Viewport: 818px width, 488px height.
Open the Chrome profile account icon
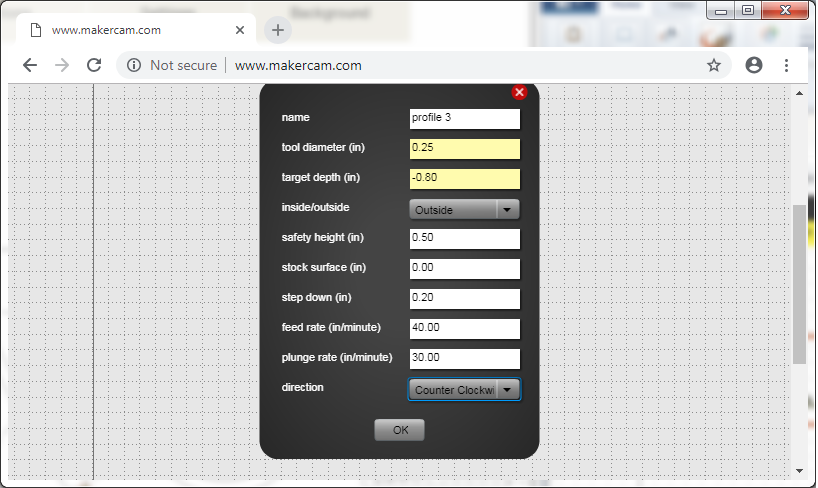point(754,65)
